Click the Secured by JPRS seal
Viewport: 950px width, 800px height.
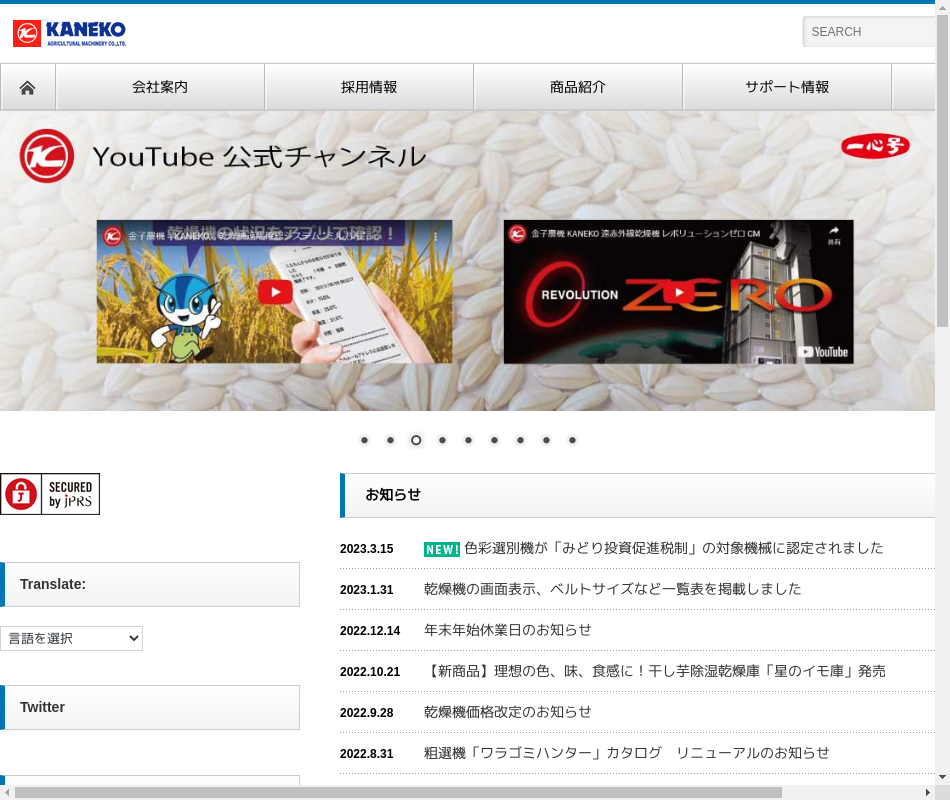click(50, 494)
